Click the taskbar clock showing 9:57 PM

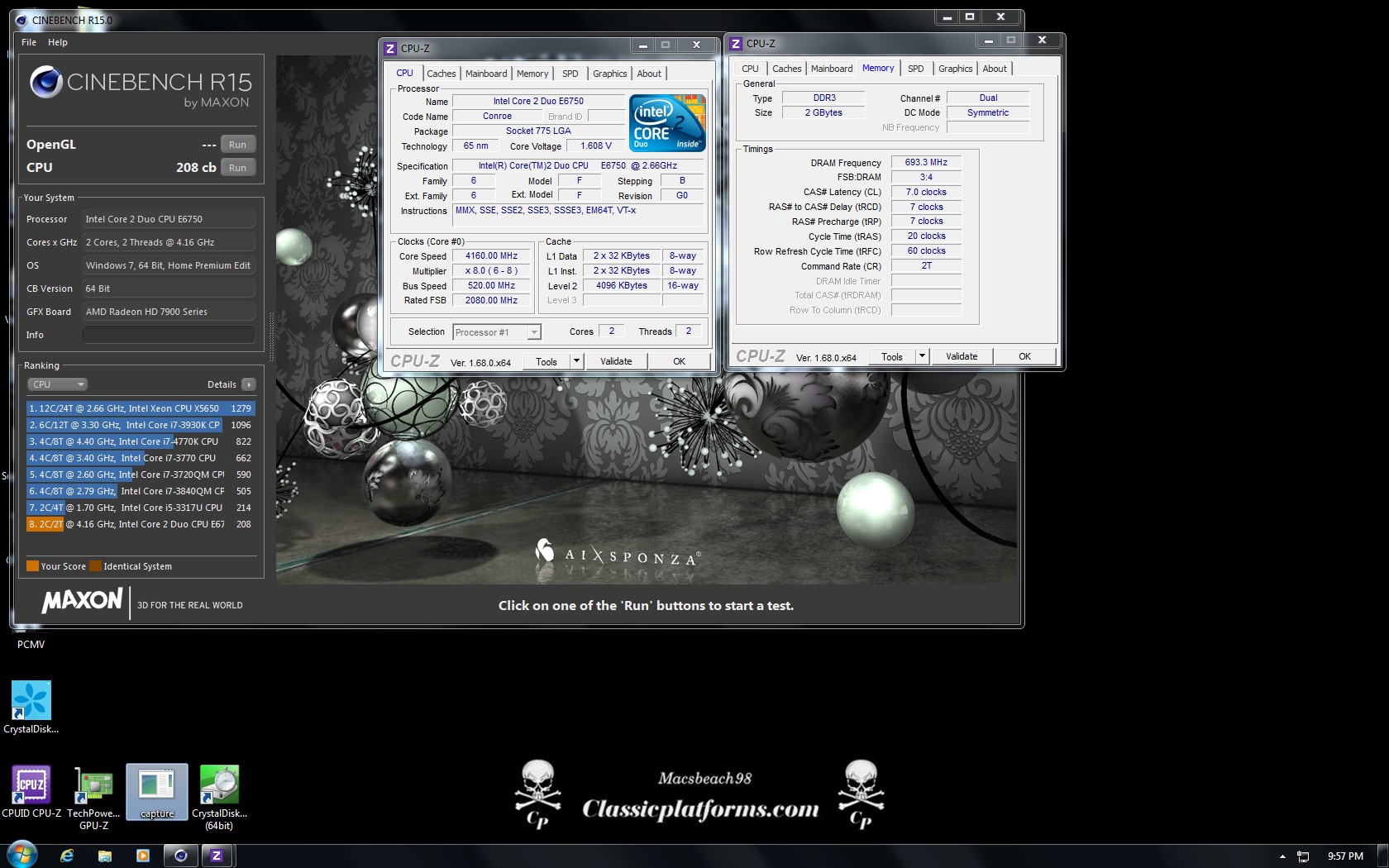1345,856
